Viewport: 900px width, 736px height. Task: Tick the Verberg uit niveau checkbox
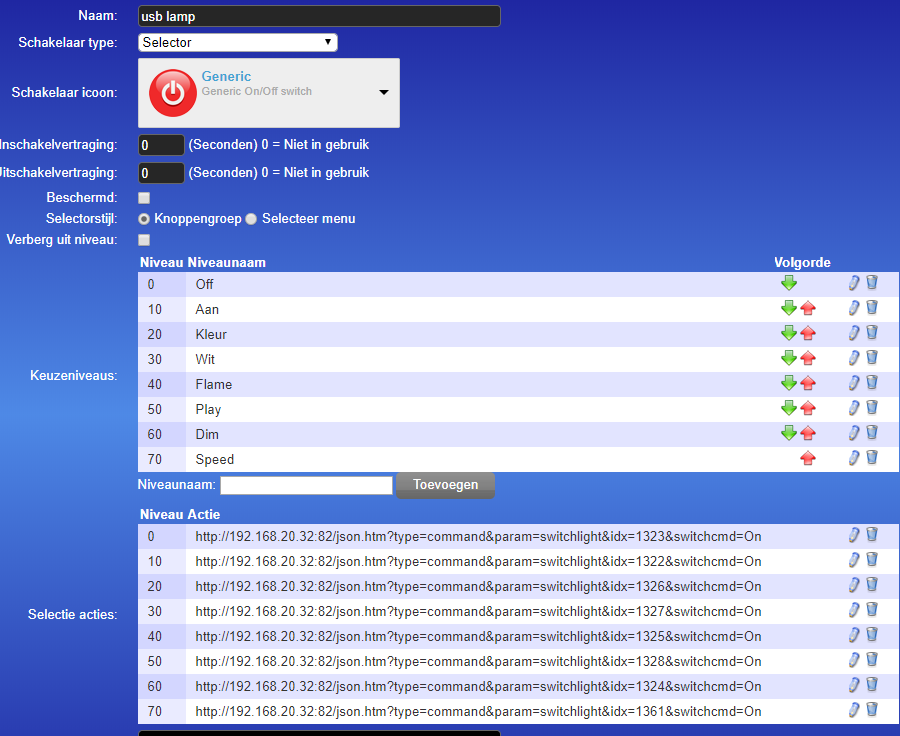coord(144,240)
